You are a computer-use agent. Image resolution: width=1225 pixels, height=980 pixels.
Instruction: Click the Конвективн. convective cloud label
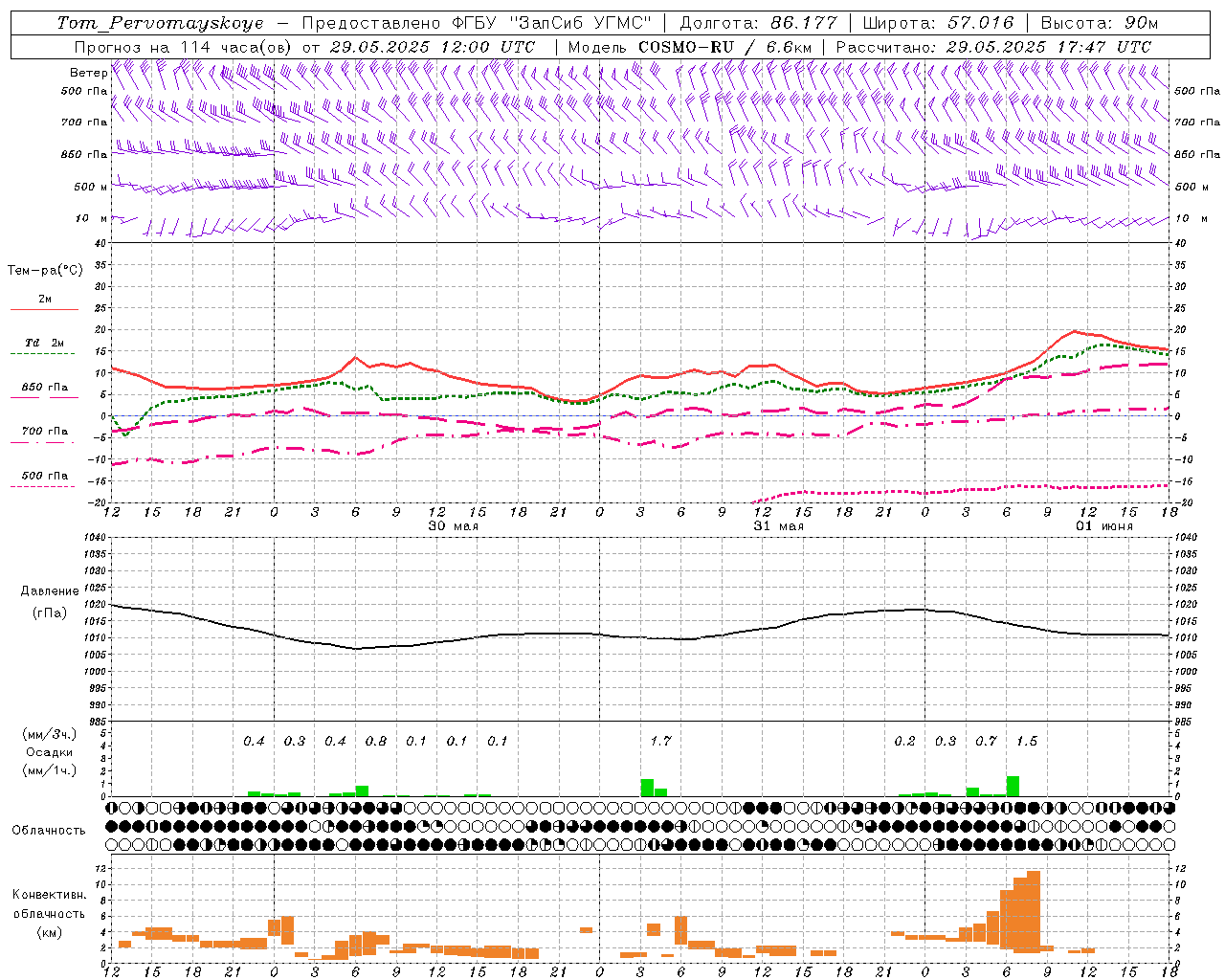49,895
